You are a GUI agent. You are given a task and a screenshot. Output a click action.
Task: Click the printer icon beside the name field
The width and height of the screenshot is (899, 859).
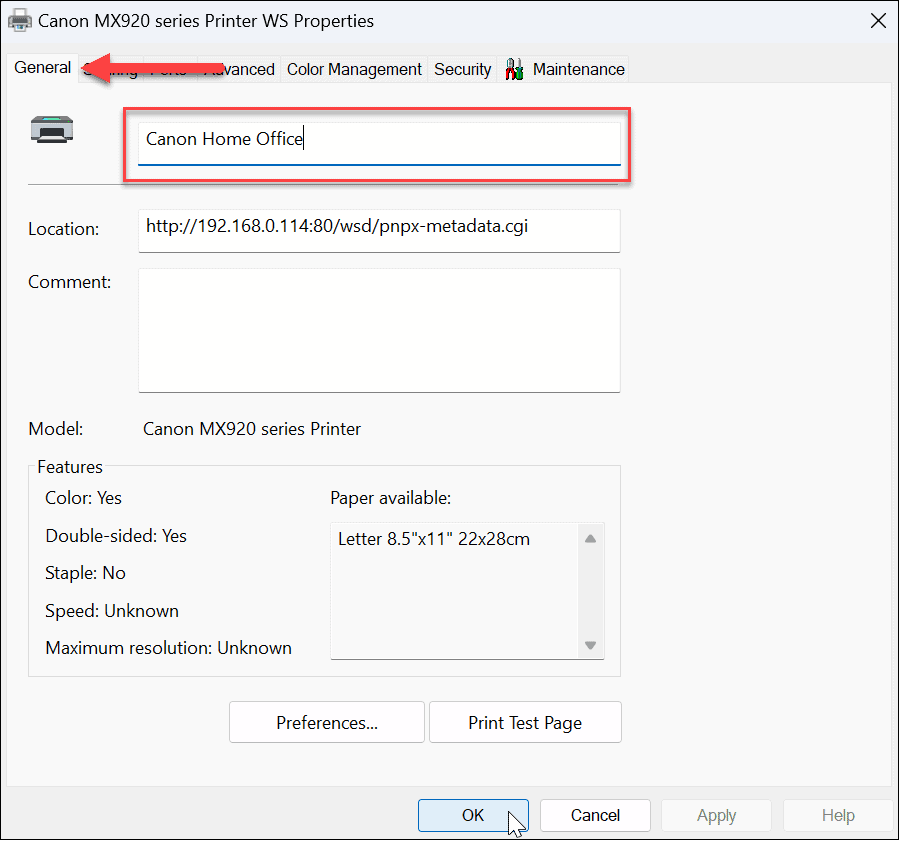click(52, 129)
